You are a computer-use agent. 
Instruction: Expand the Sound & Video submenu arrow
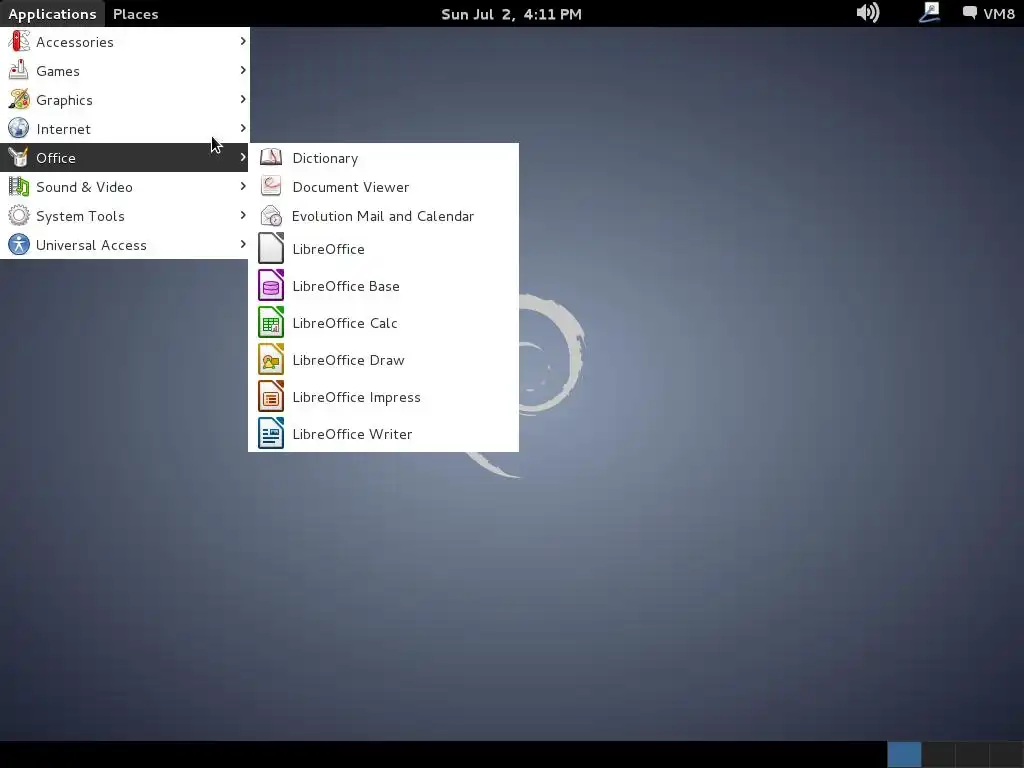point(243,186)
